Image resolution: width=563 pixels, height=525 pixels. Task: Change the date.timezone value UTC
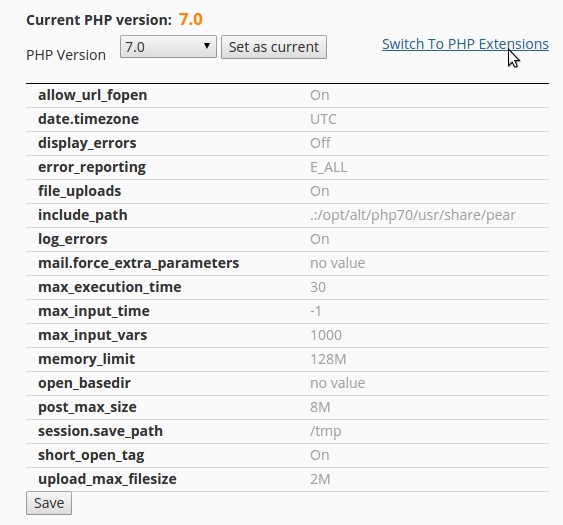[323, 119]
